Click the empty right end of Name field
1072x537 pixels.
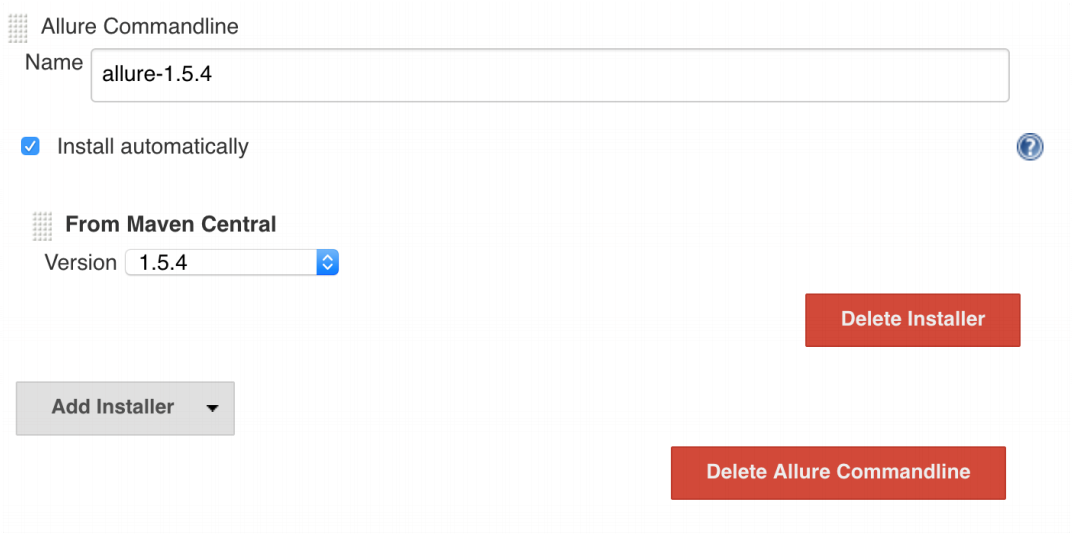(800, 76)
